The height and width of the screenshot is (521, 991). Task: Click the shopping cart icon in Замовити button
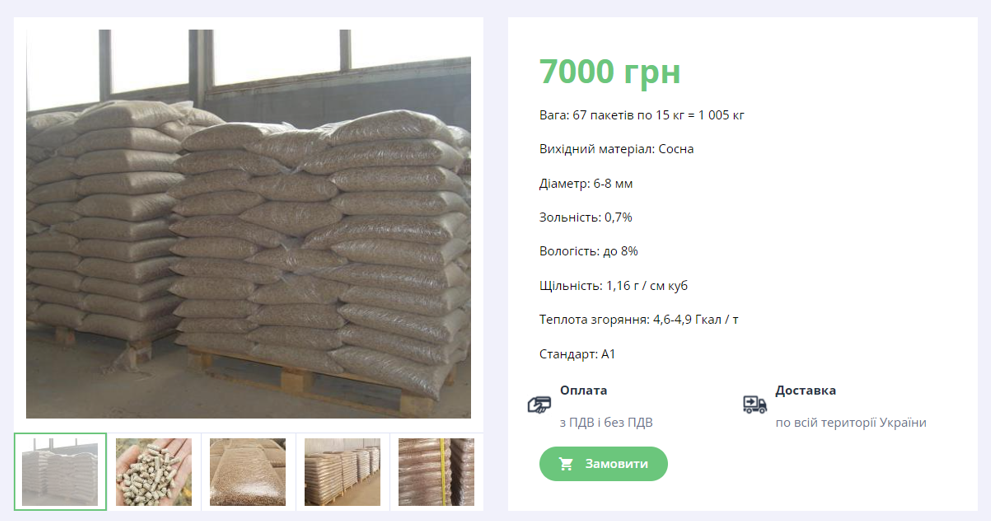(x=566, y=464)
